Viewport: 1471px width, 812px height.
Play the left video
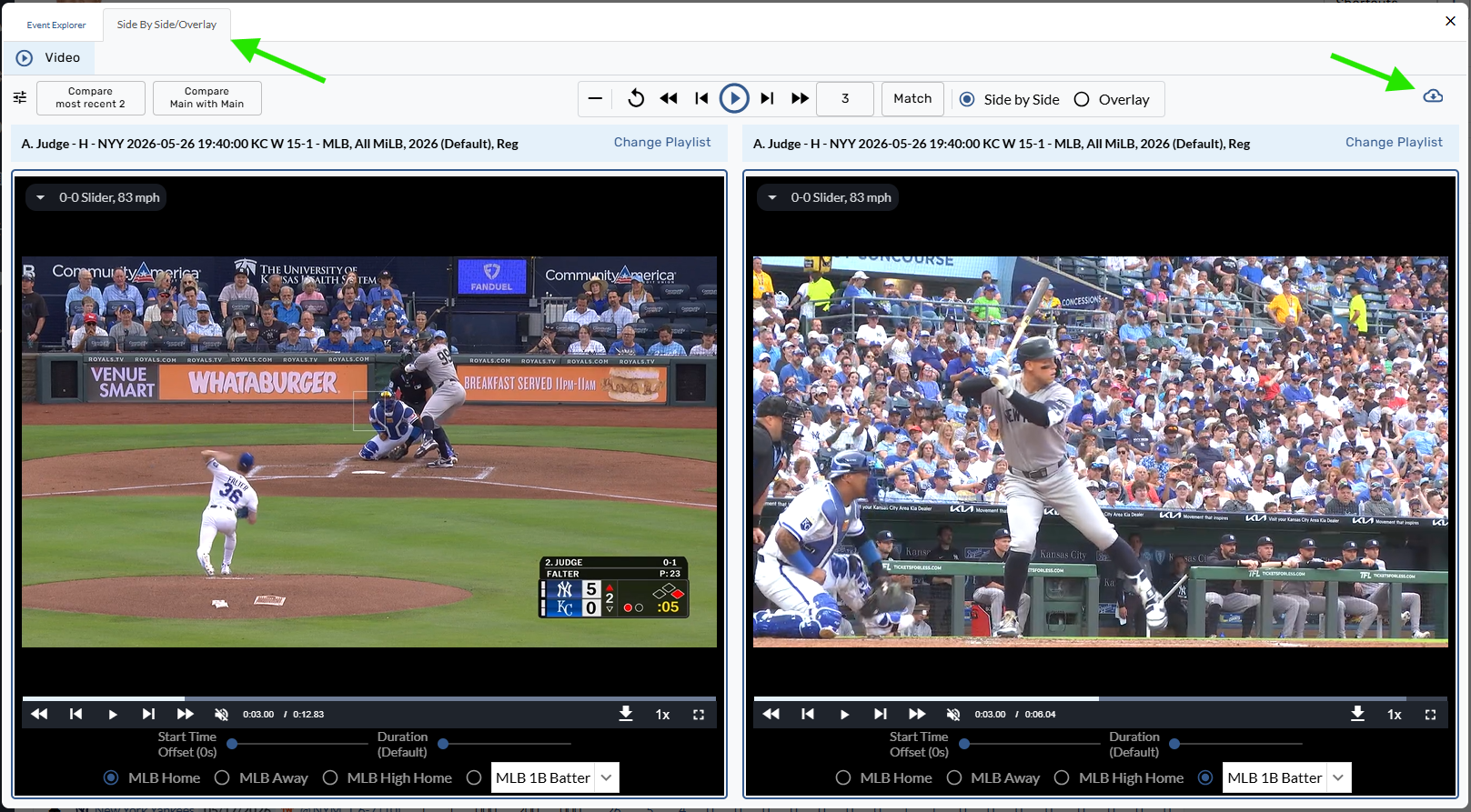[112, 715]
